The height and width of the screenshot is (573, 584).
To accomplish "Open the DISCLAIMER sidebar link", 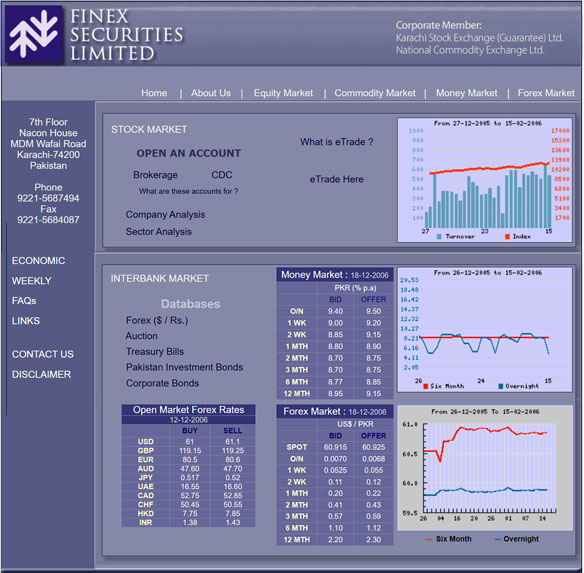I will [41, 374].
